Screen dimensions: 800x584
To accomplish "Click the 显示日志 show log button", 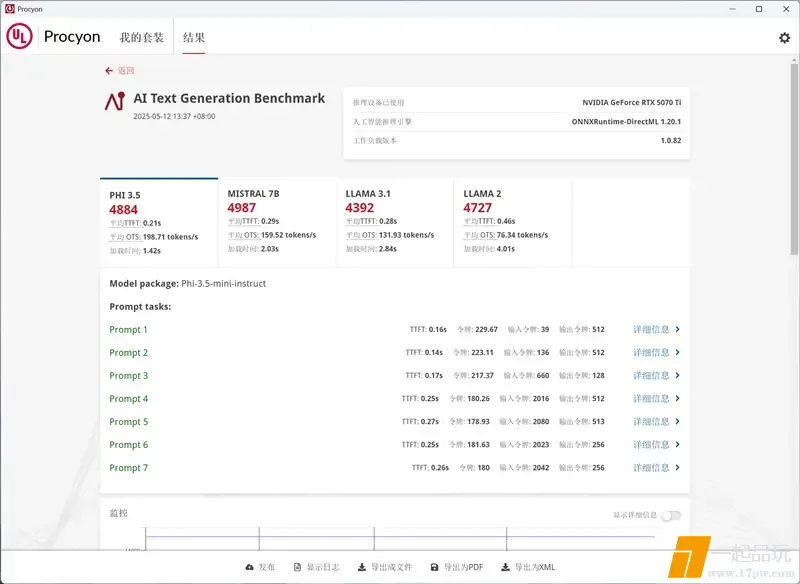I will coord(317,567).
